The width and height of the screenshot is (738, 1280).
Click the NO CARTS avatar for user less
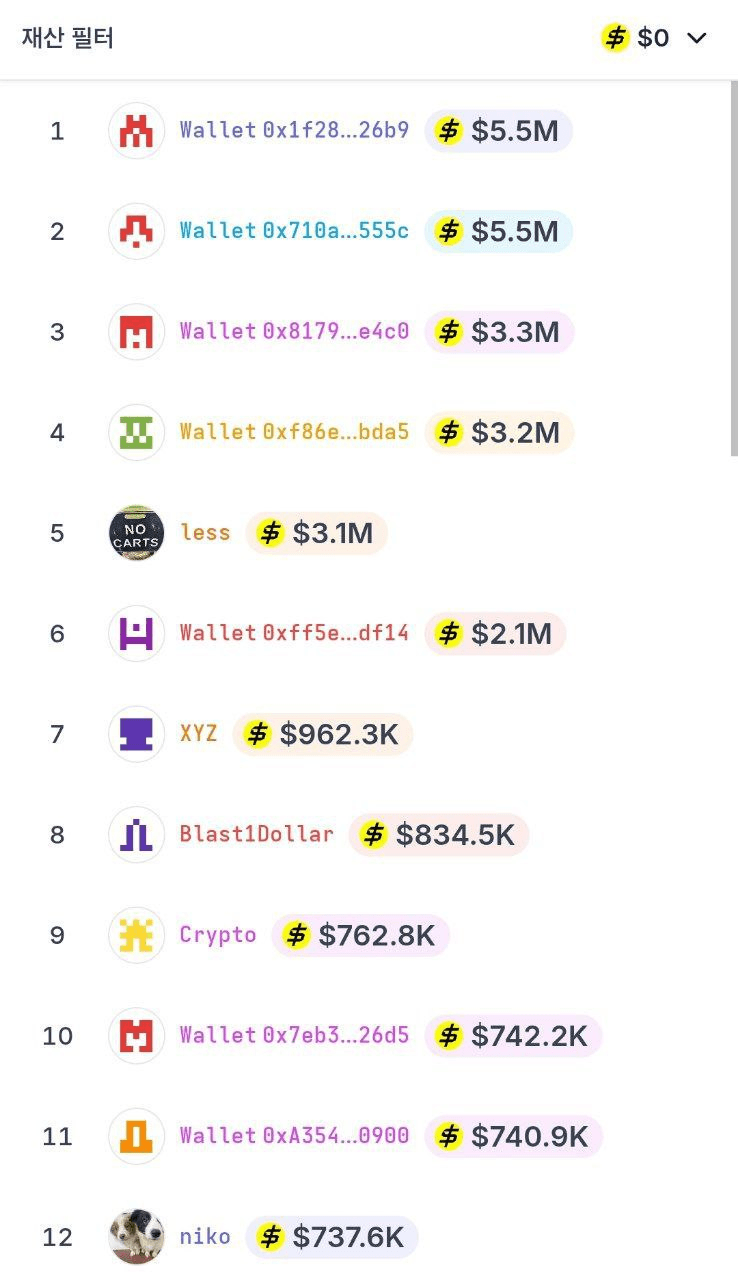click(x=136, y=533)
